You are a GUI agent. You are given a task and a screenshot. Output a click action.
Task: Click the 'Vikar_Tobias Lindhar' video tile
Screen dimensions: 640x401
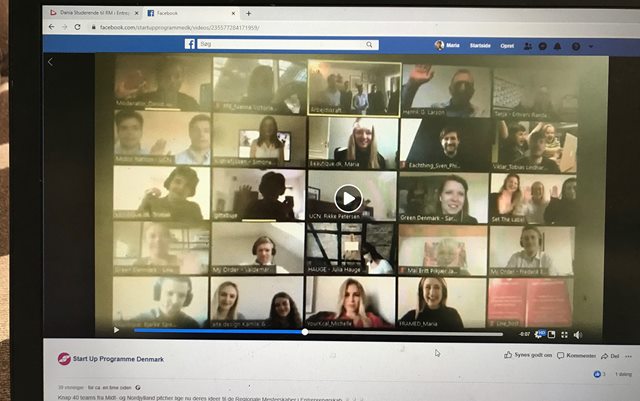pyautogui.click(x=537, y=146)
